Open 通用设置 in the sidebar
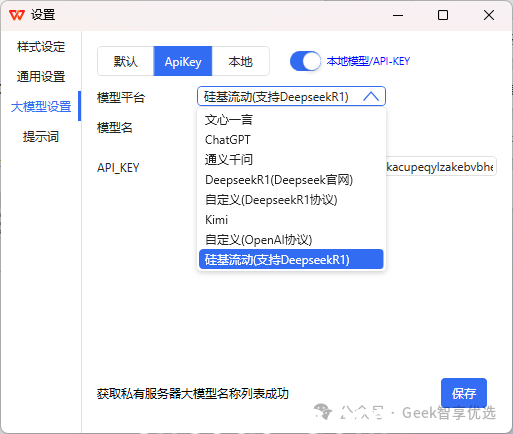513x434 pixels. click(x=41, y=77)
